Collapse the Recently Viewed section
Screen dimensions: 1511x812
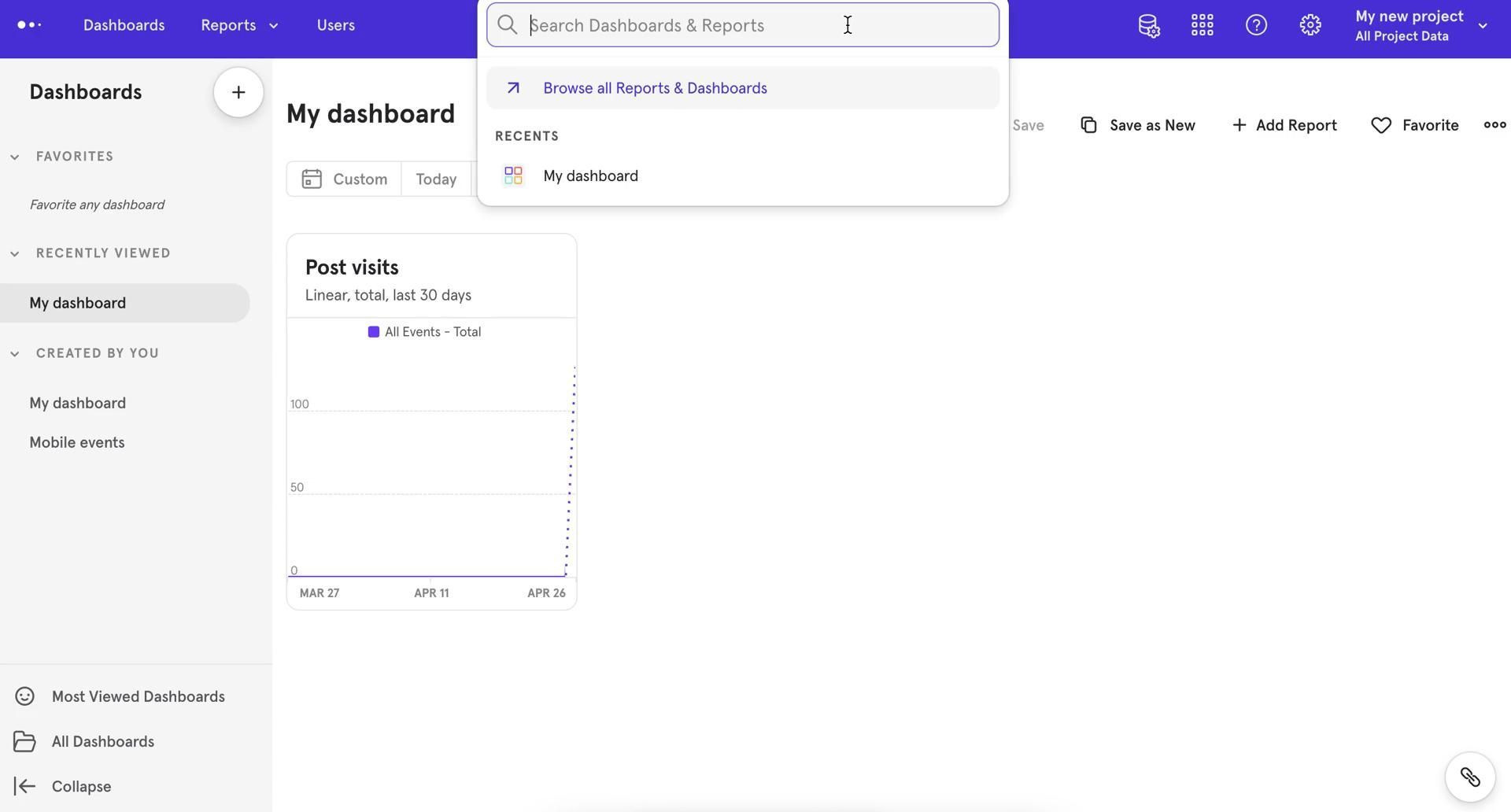point(15,253)
